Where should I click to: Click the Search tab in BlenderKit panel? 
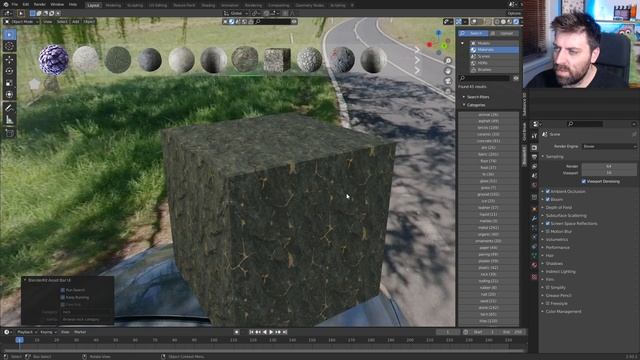coord(473,33)
